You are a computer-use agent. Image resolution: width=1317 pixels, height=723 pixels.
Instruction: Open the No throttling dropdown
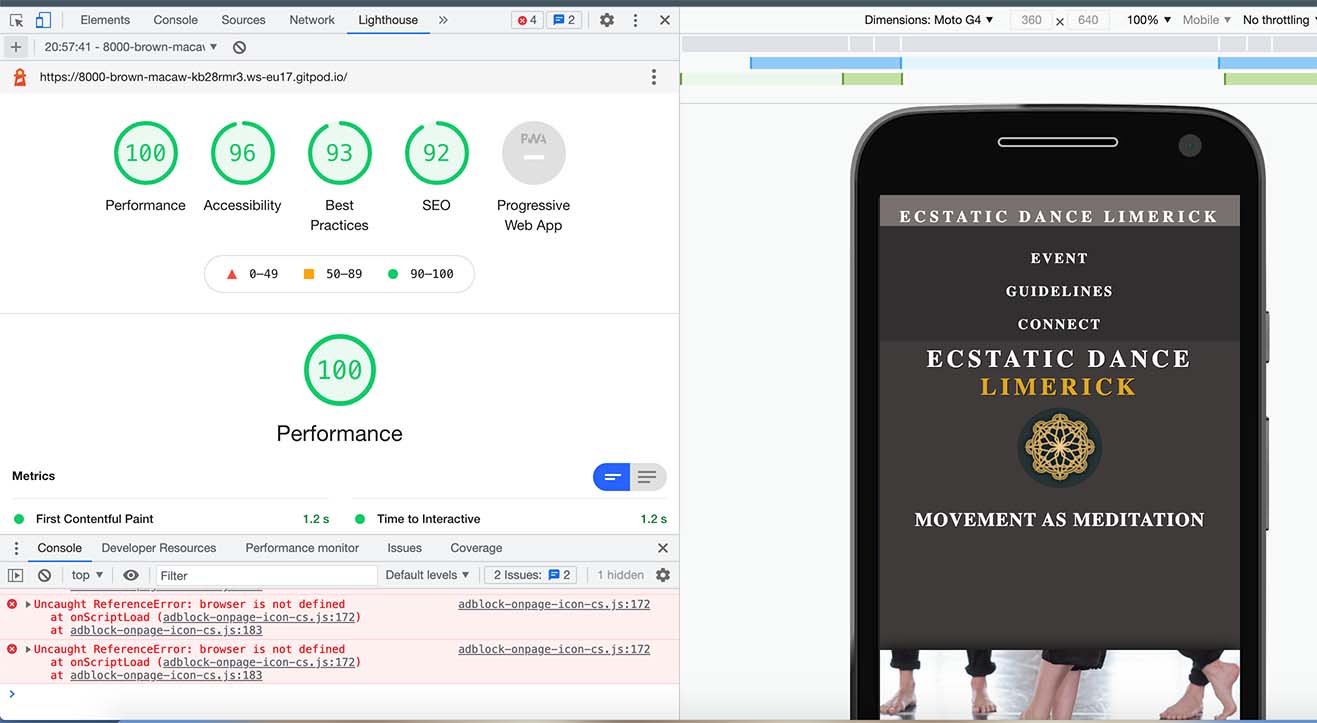click(1279, 20)
